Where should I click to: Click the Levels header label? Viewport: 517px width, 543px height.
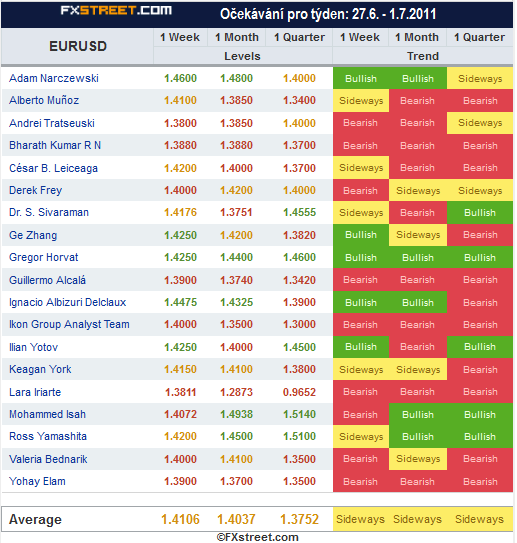(x=242, y=56)
